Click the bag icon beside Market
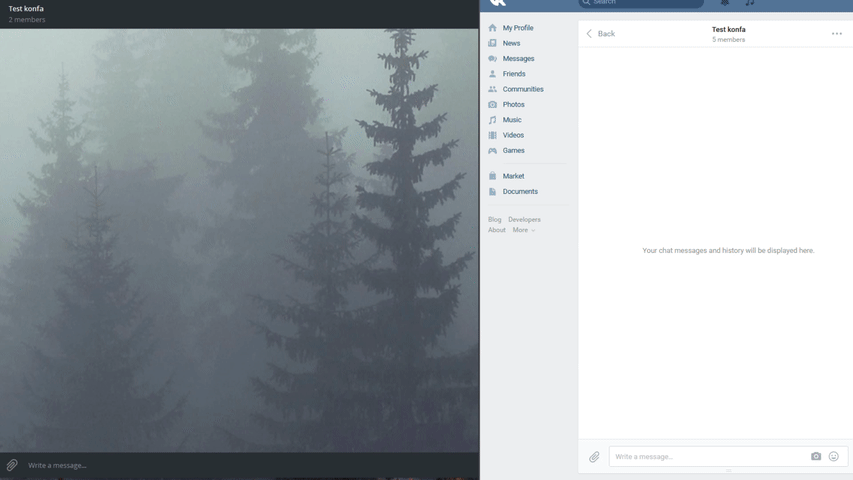Viewport: 853px width, 480px height. [492, 176]
